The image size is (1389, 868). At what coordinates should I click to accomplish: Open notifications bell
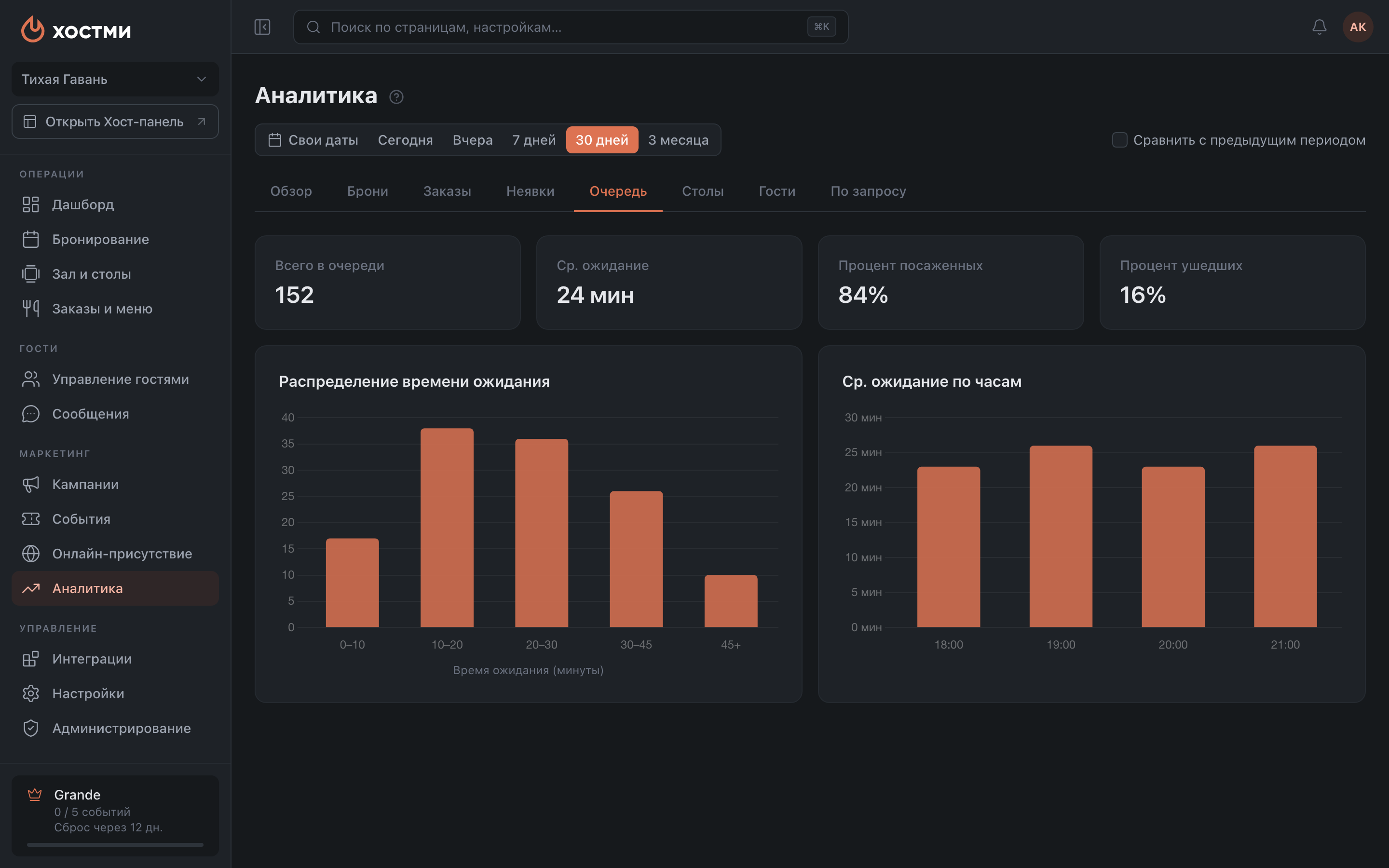(x=1320, y=27)
